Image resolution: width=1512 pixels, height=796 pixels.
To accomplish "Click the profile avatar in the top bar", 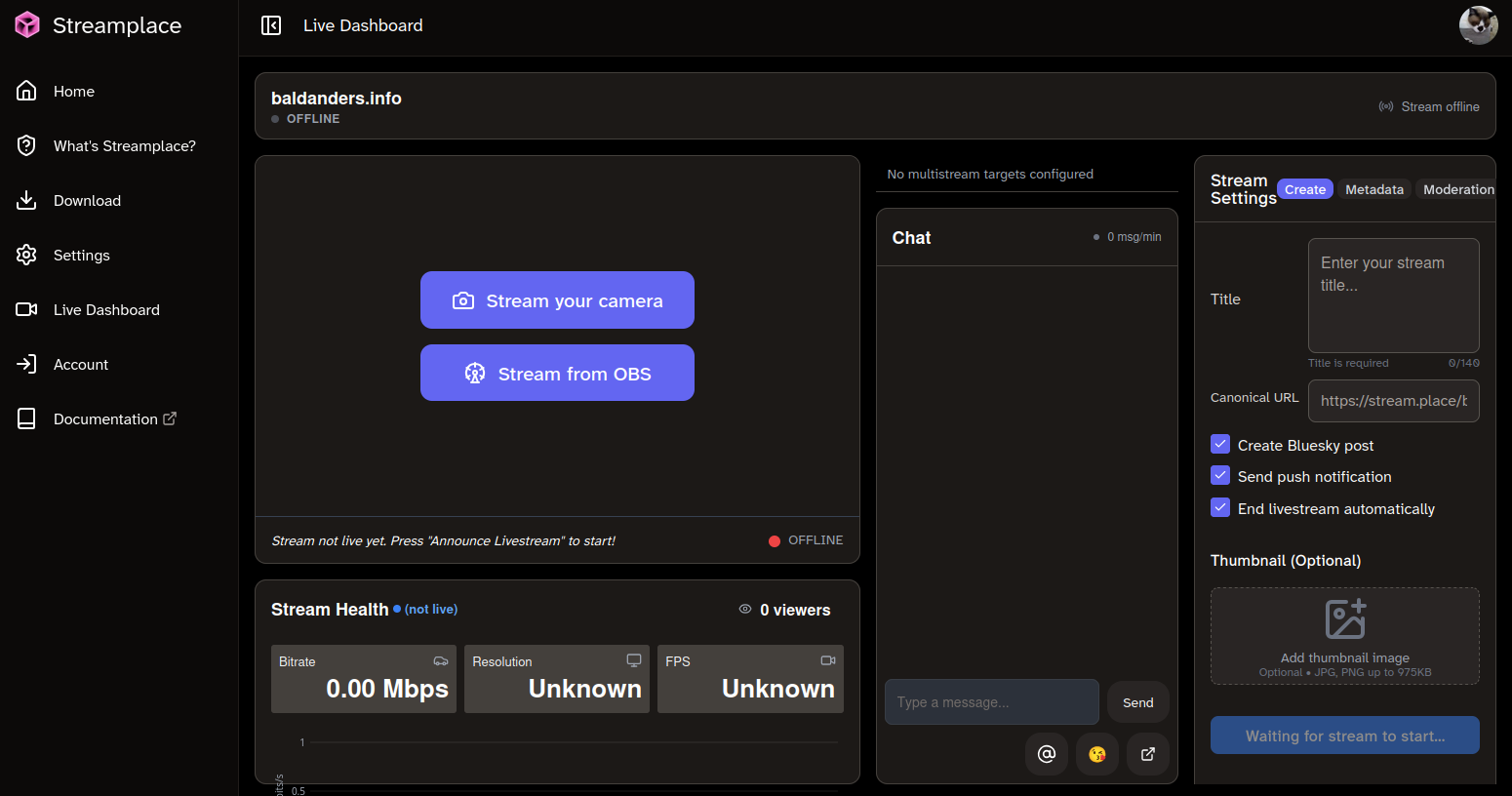I will click(1478, 25).
